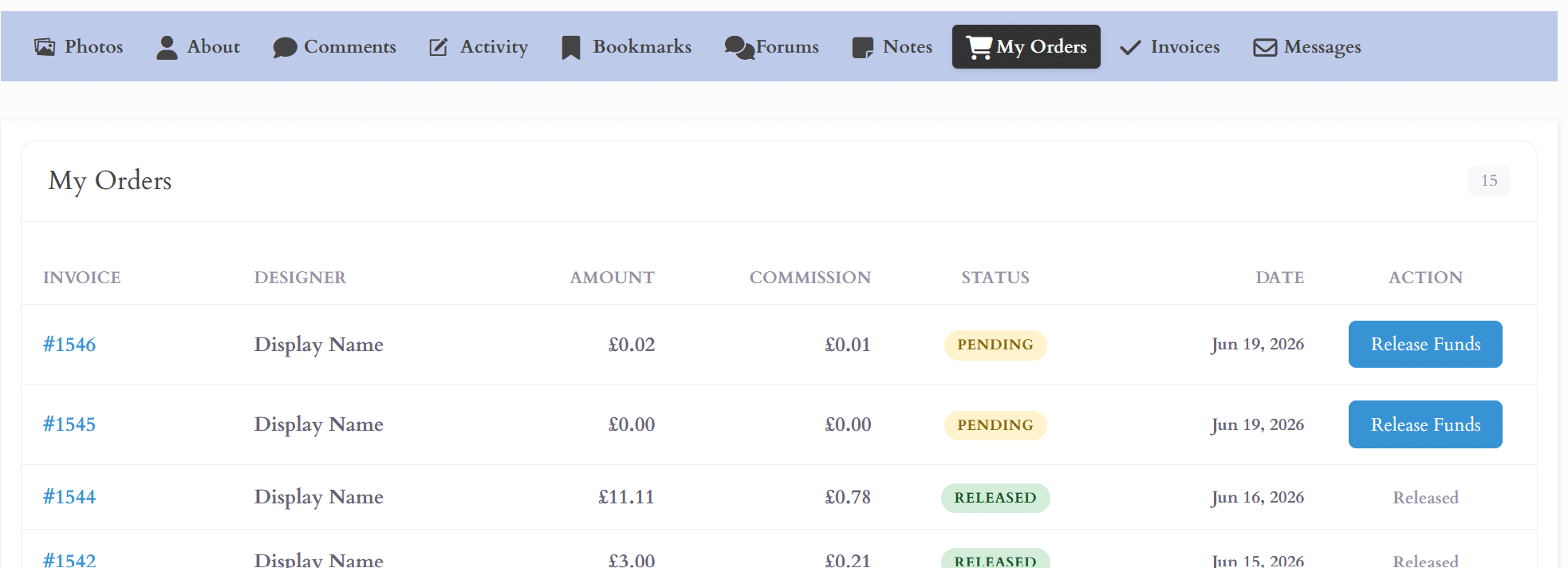The height and width of the screenshot is (568, 1568).
Task: Click the My Orders cart icon
Action: coord(979,47)
